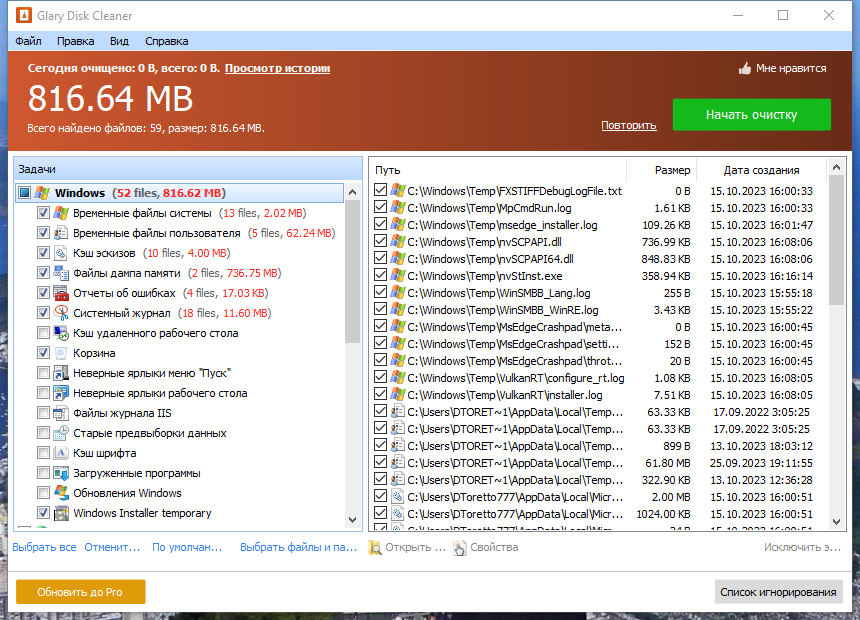Collapse the Windows group using the chevron
The height and width of the screenshot is (620, 860).
tap(352, 193)
